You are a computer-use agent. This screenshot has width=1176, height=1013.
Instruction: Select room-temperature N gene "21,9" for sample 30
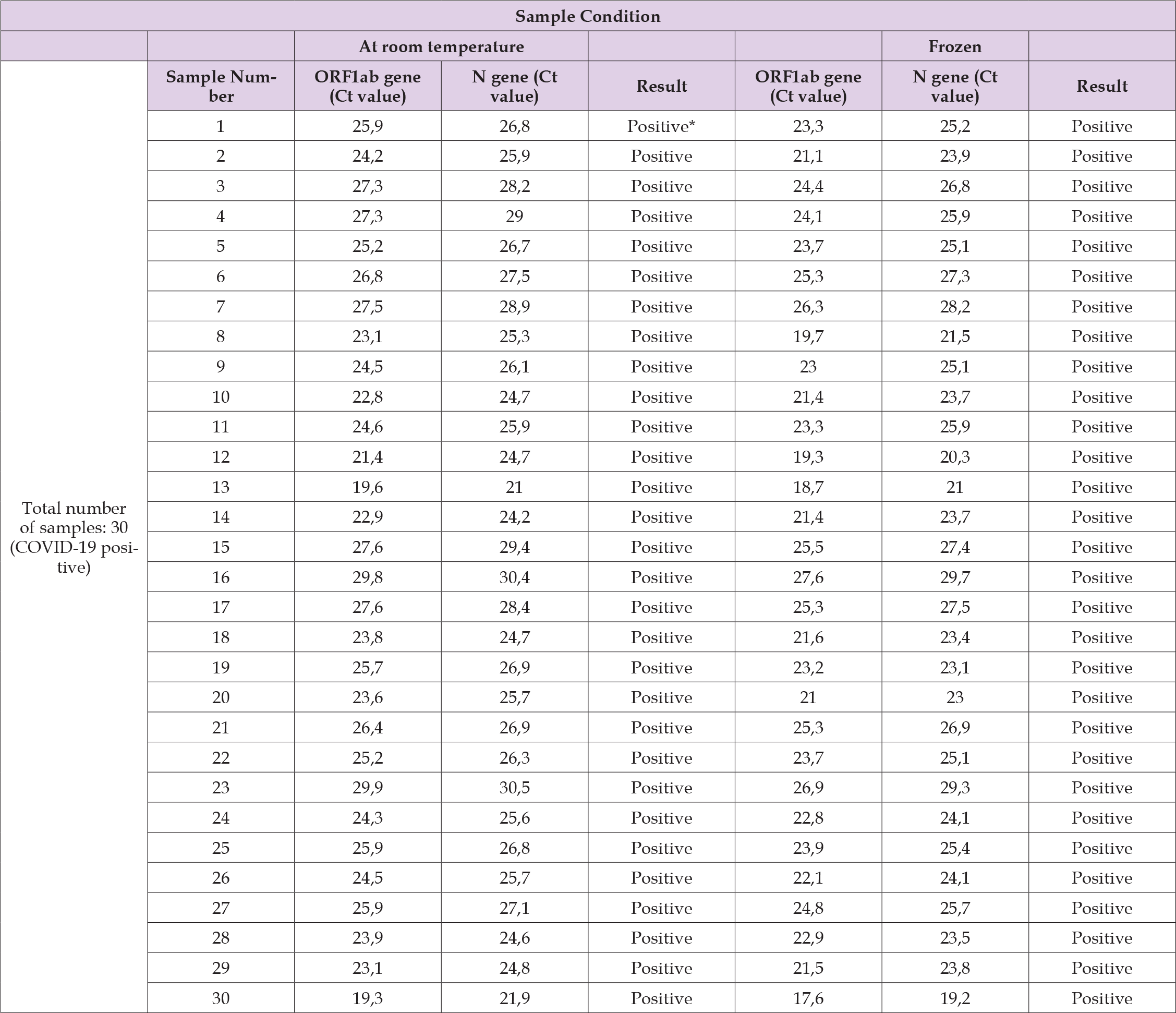[x=514, y=999]
